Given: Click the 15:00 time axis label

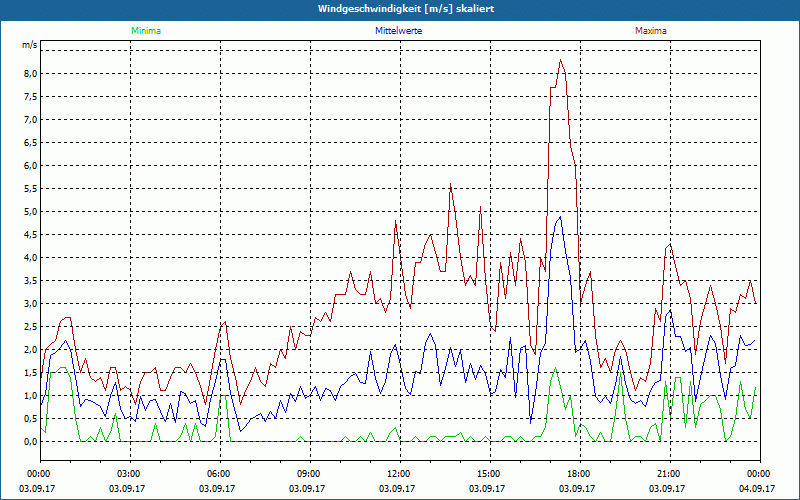Looking at the screenshot, I should (x=488, y=474).
